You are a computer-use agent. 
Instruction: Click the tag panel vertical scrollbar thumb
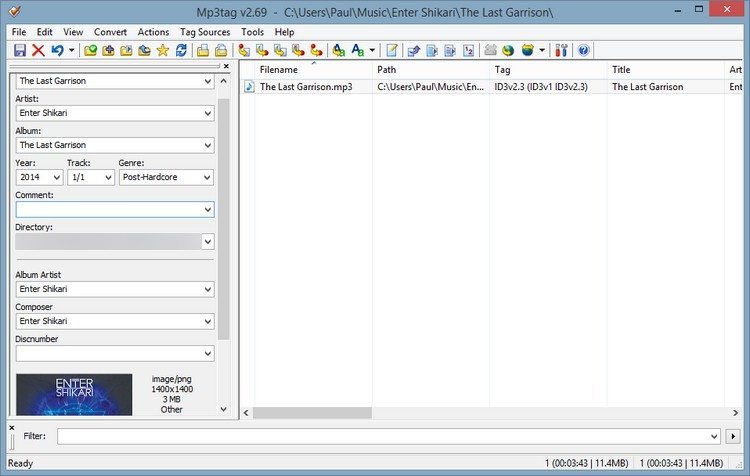pyautogui.click(x=223, y=219)
